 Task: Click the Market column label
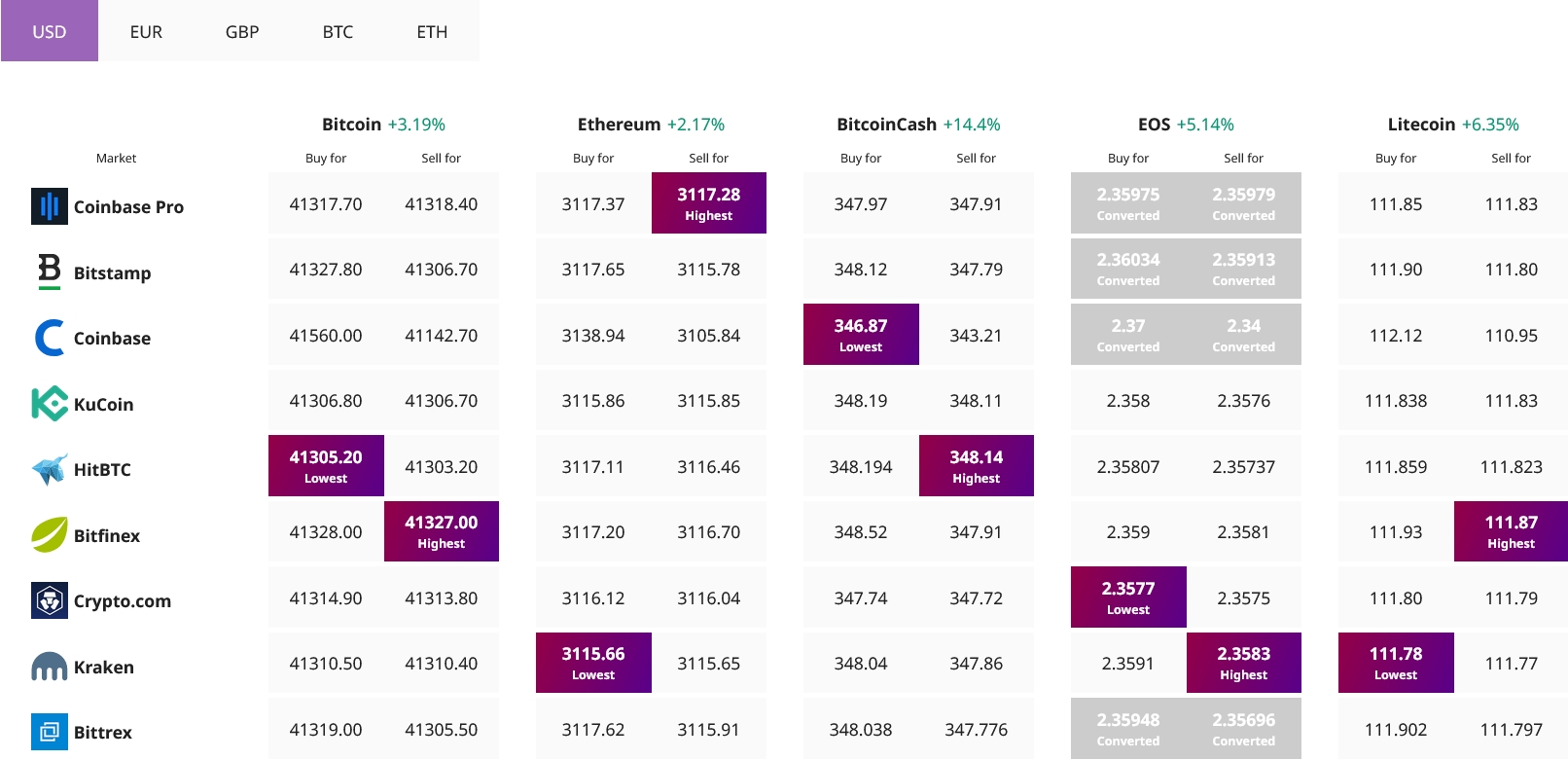coord(116,158)
